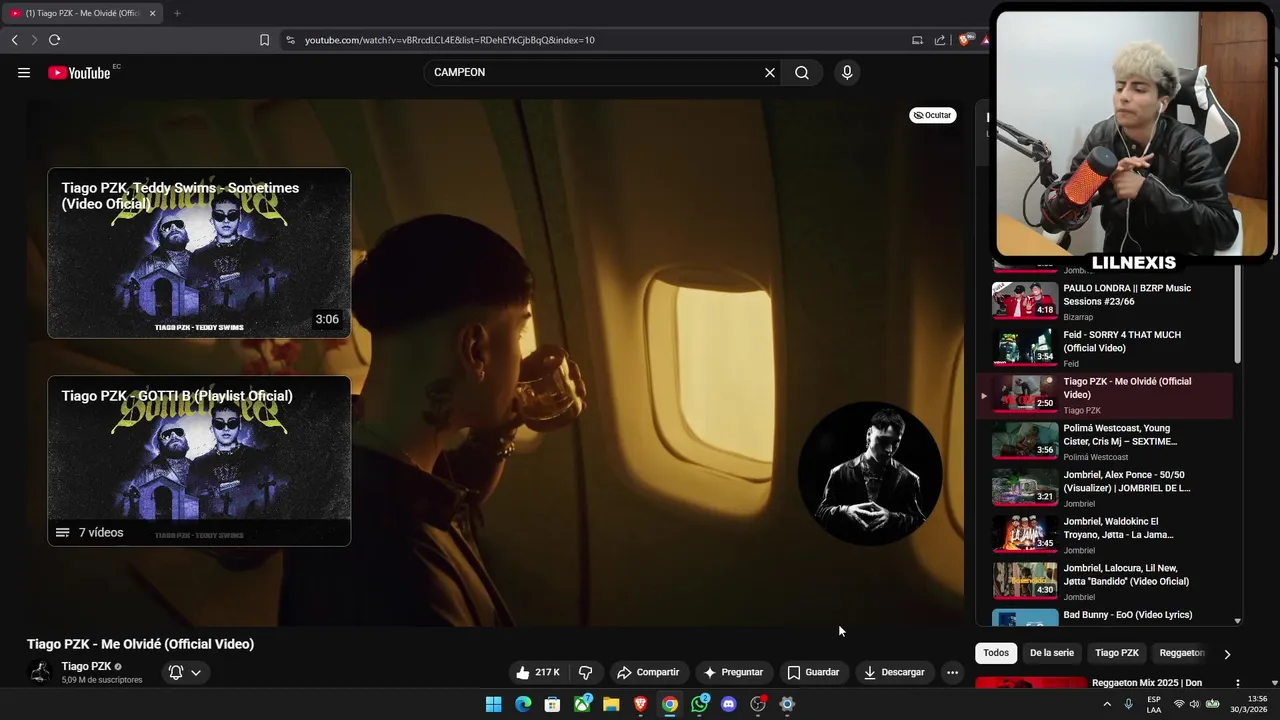Open Discord from the taskbar
Viewport: 1280px width, 720px height.
728,704
